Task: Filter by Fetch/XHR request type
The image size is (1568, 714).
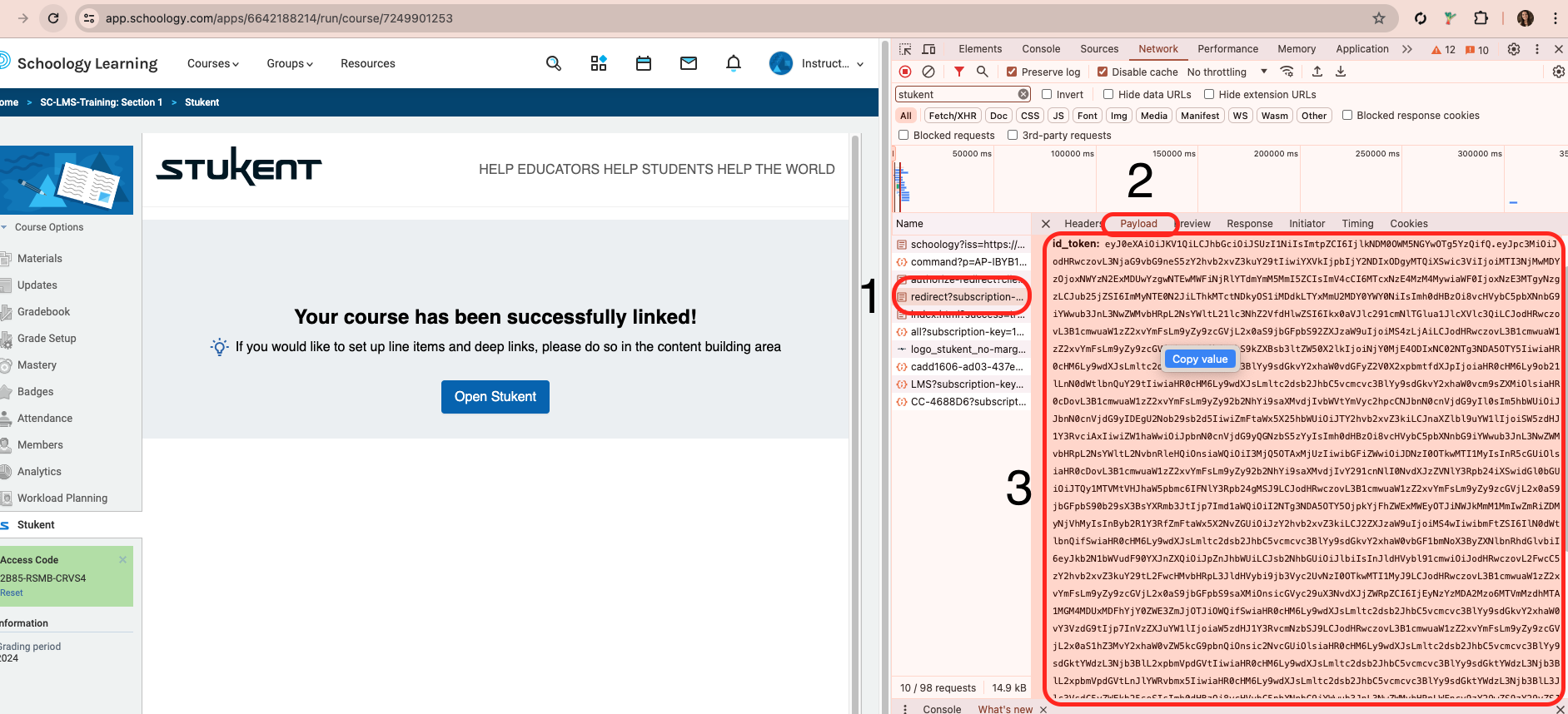Action: pos(953,116)
